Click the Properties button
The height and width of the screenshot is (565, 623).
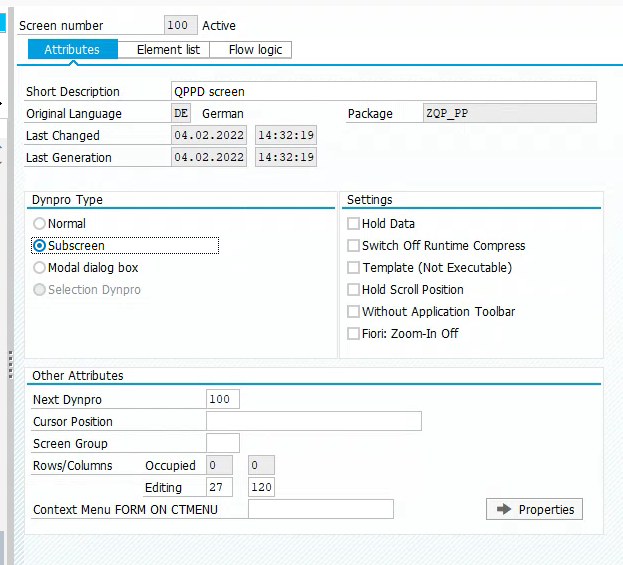tap(535, 510)
